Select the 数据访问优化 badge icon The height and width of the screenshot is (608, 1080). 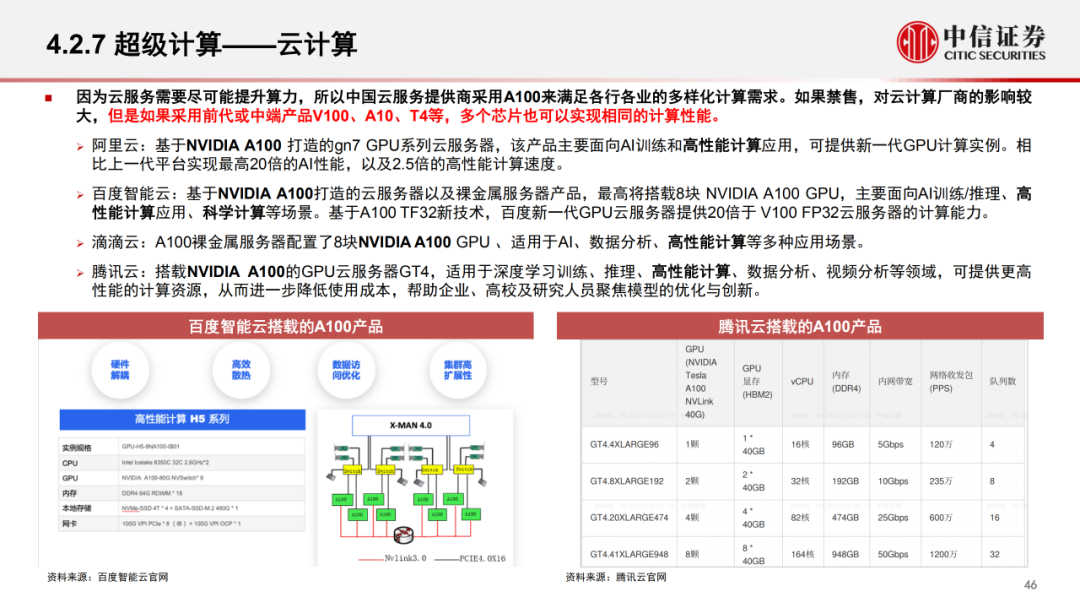coord(346,368)
